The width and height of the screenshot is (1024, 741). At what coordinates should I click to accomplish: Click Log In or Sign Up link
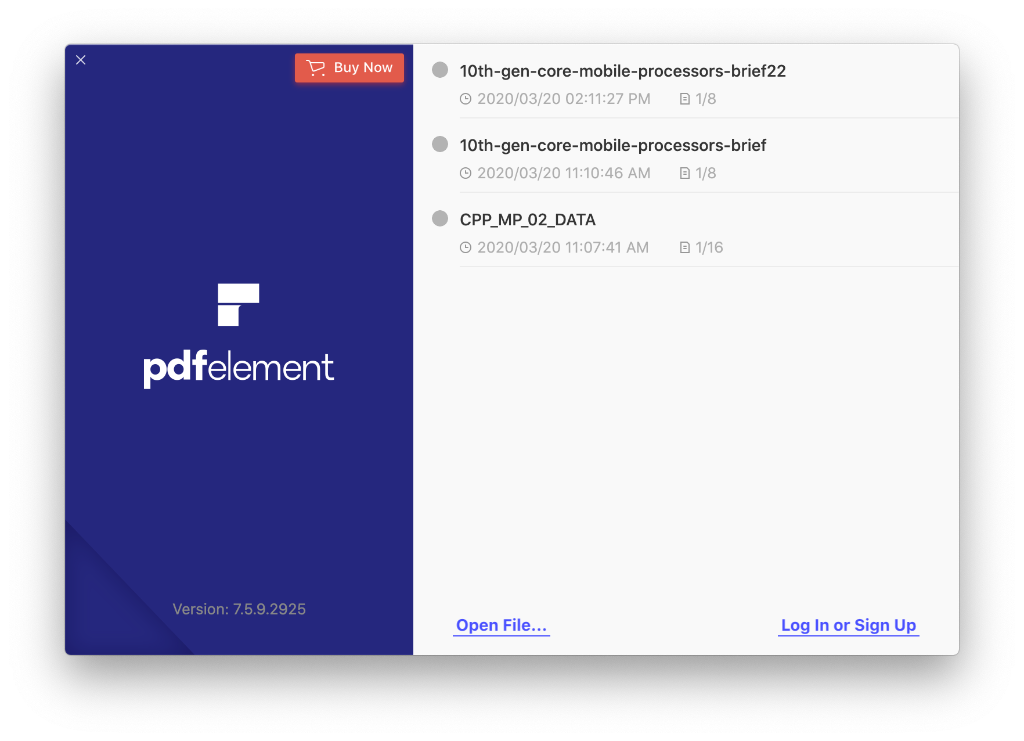(x=848, y=625)
